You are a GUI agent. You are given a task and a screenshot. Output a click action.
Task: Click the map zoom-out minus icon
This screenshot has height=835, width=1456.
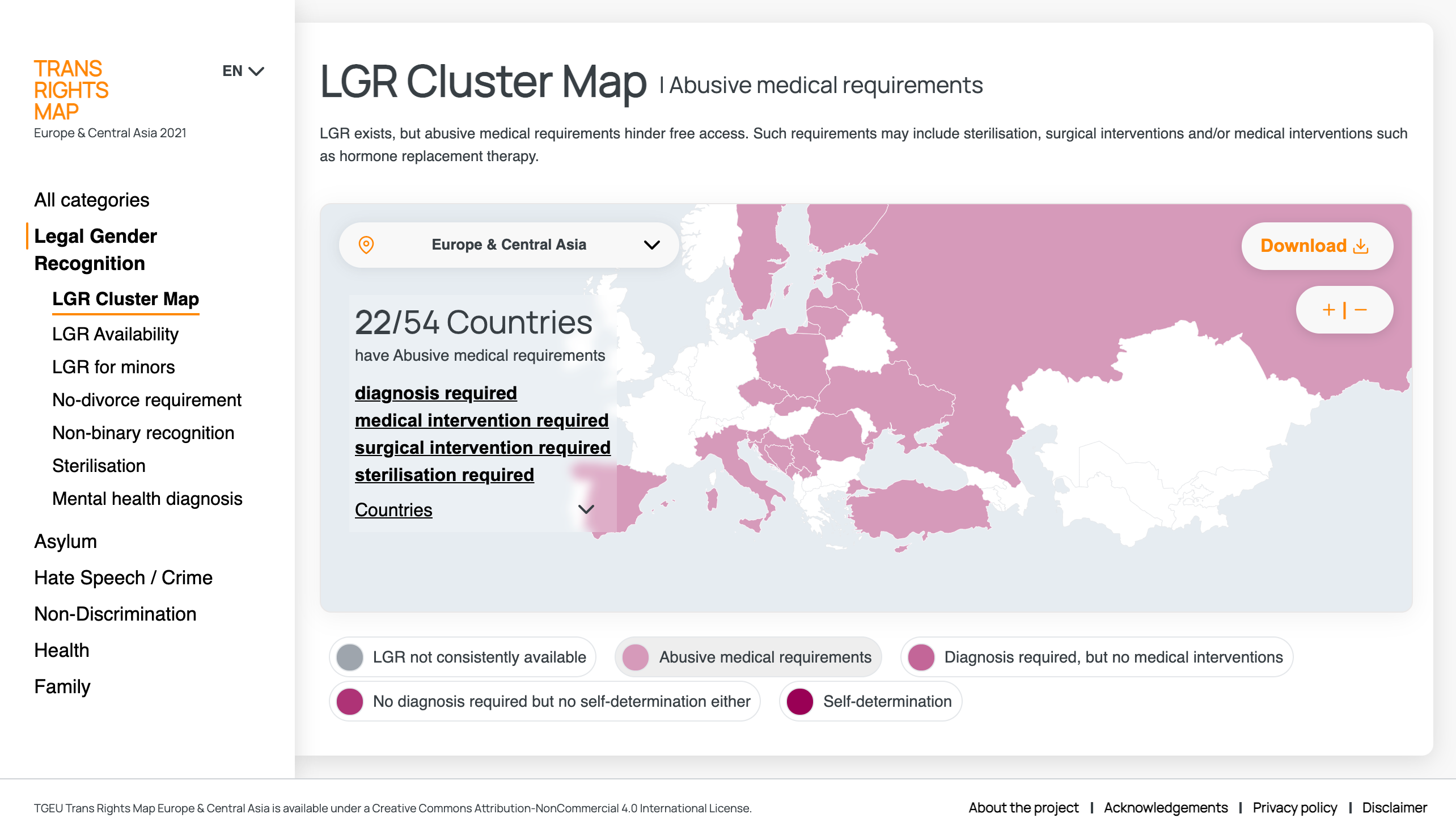coord(1361,310)
